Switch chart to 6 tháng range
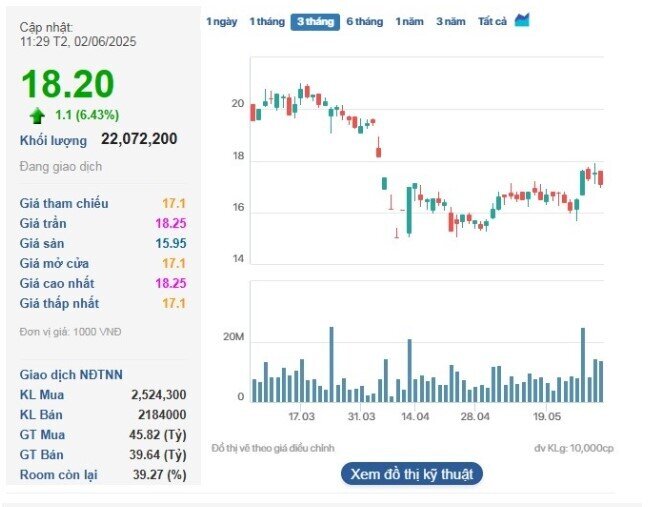This screenshot has width=650, height=507. point(365,22)
